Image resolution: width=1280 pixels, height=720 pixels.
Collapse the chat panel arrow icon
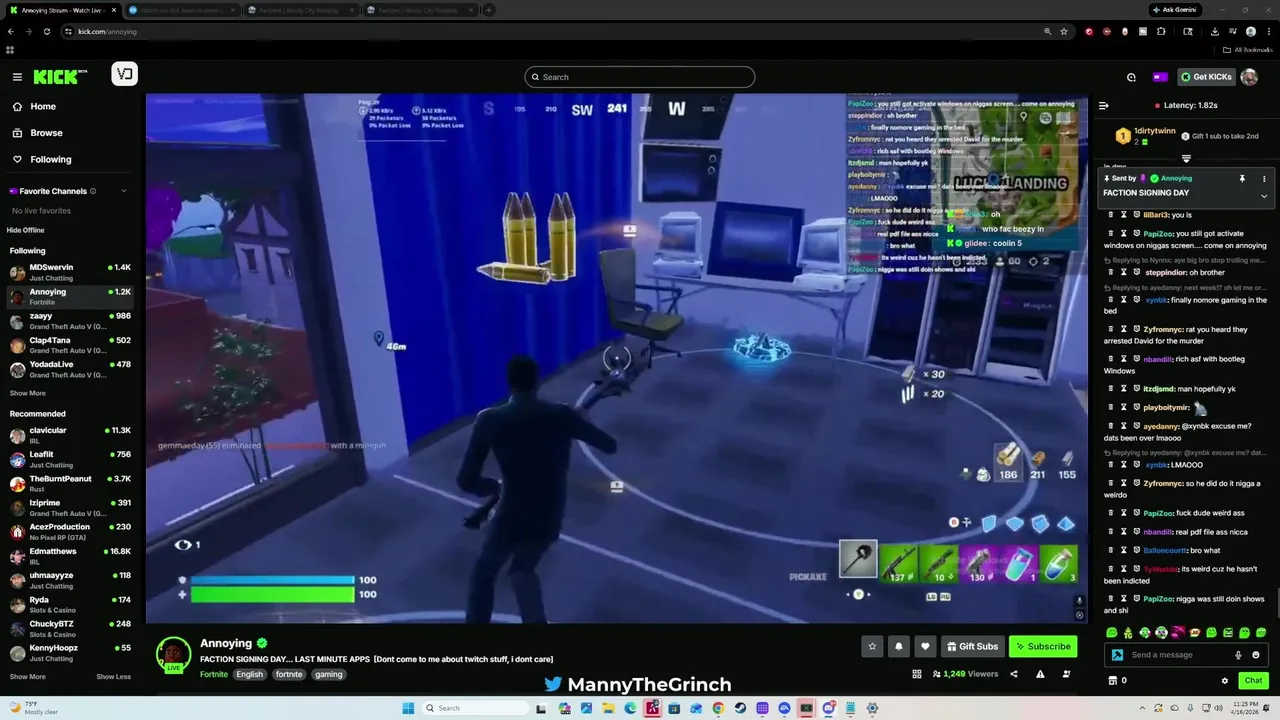(x=1104, y=106)
